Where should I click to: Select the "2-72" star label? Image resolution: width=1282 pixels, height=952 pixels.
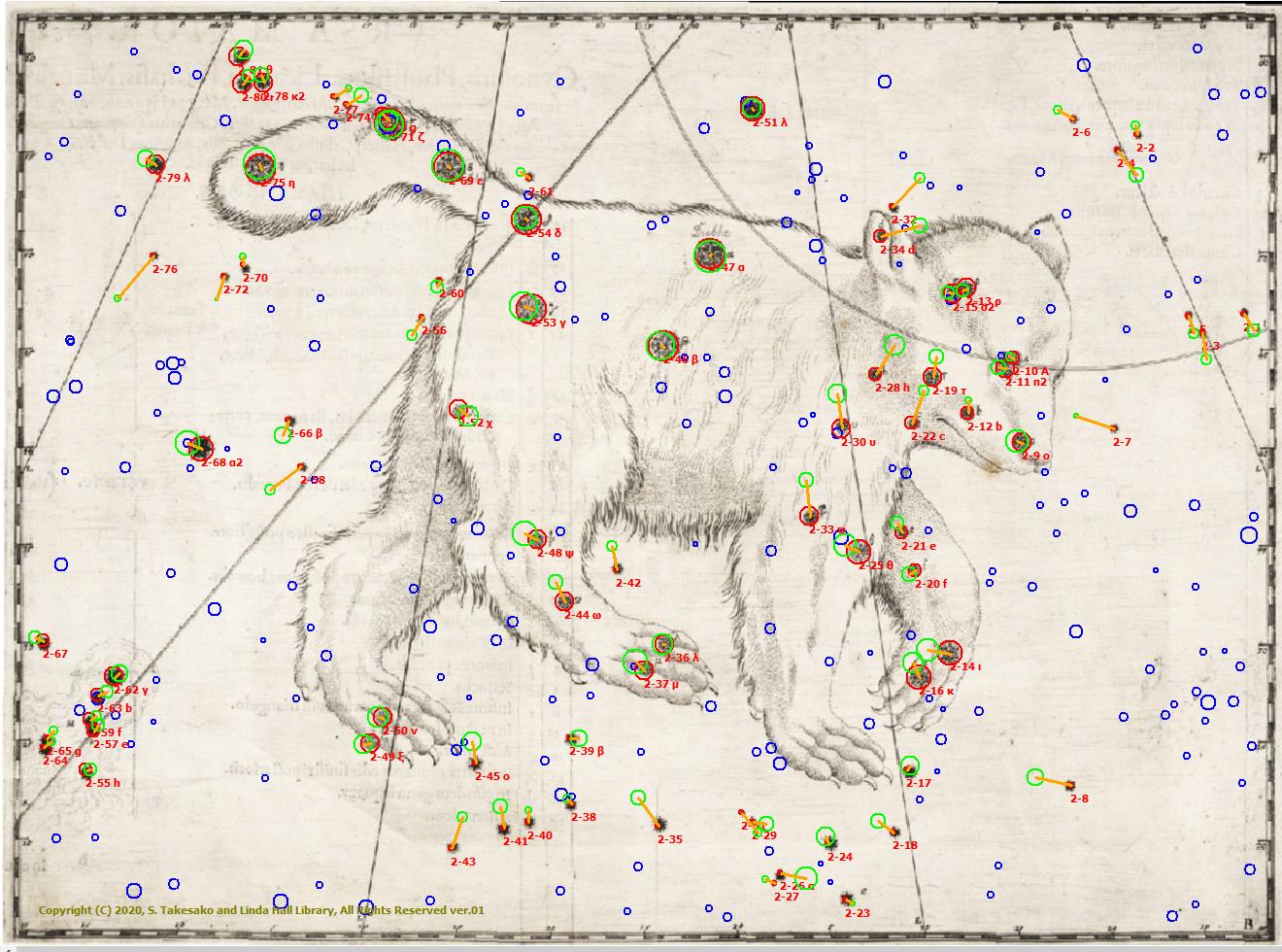pos(236,289)
